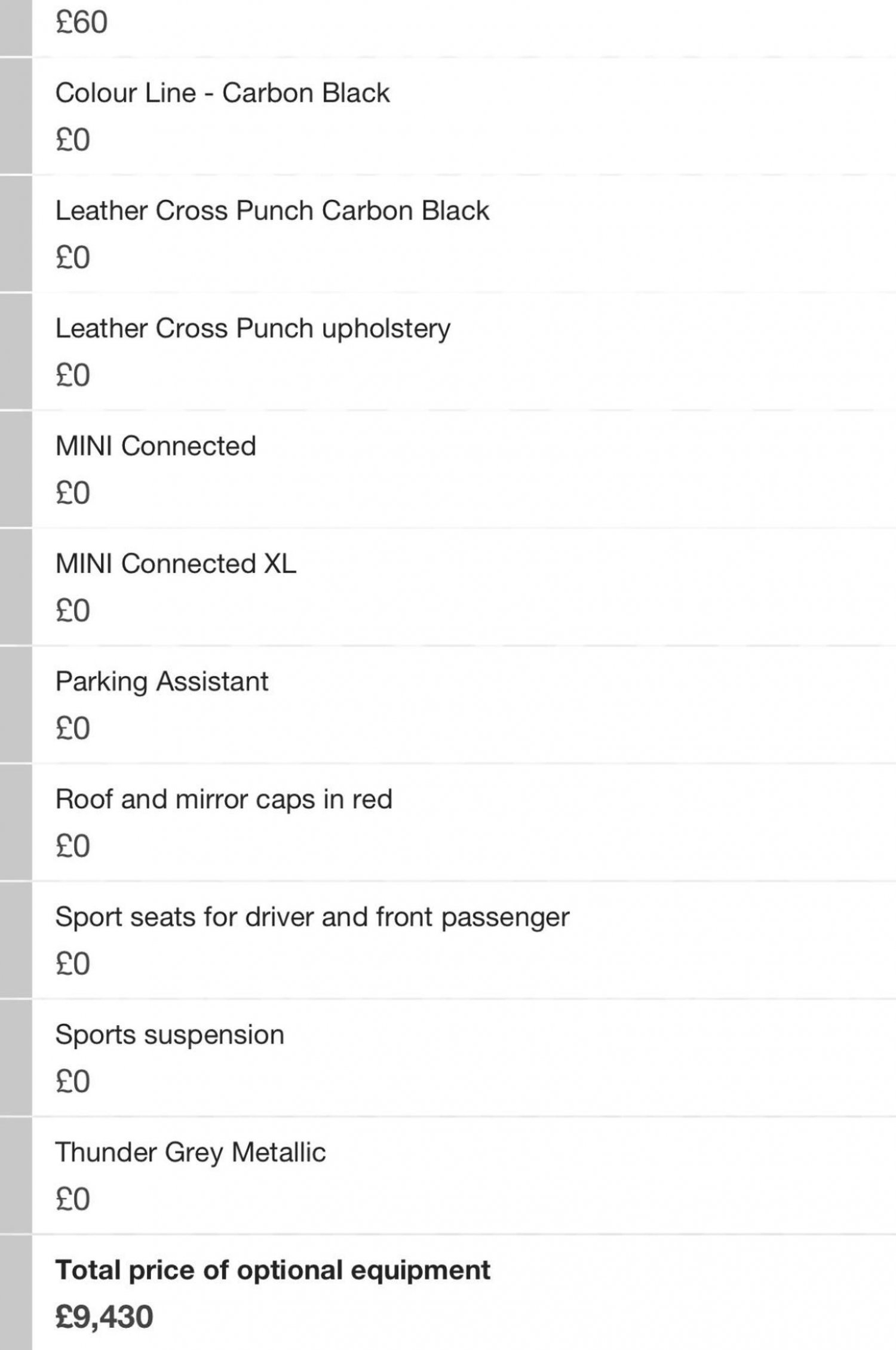This screenshot has width=896, height=1350.
Task: Tap £0 under Colour Line - Carbon Black
Action: 72,140
